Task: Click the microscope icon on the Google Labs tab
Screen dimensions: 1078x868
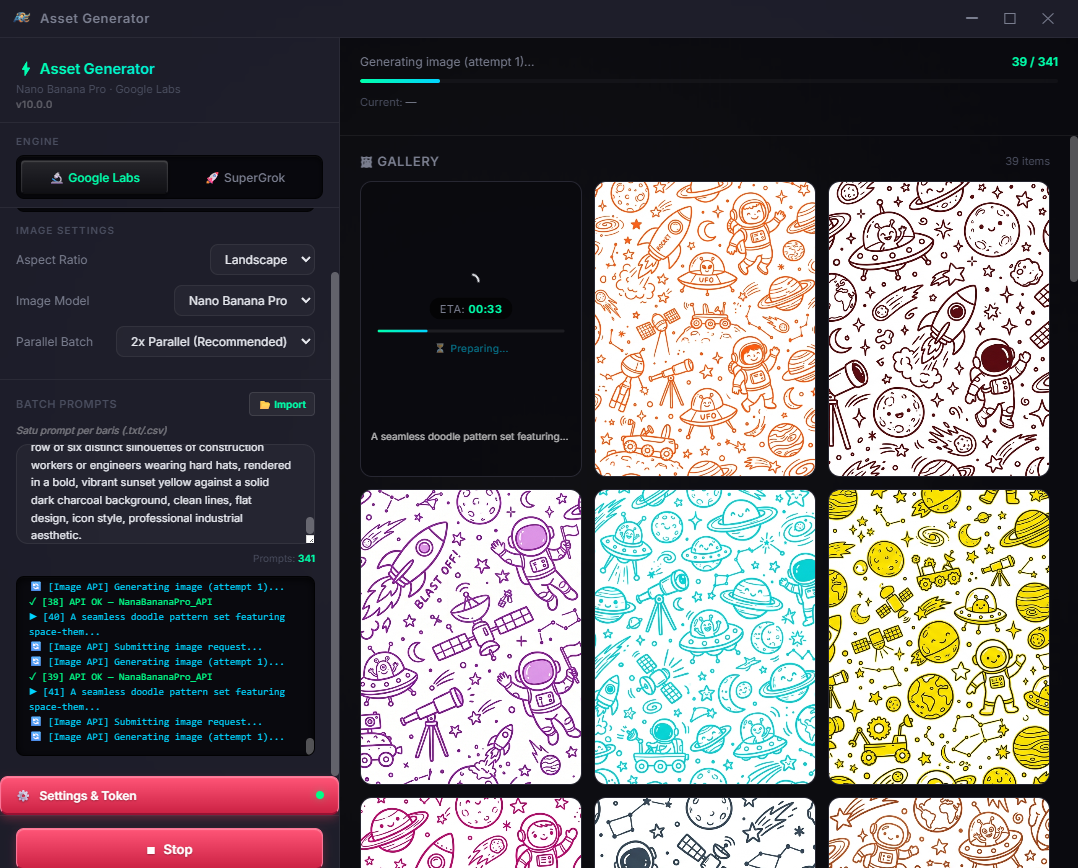Action: (x=56, y=178)
